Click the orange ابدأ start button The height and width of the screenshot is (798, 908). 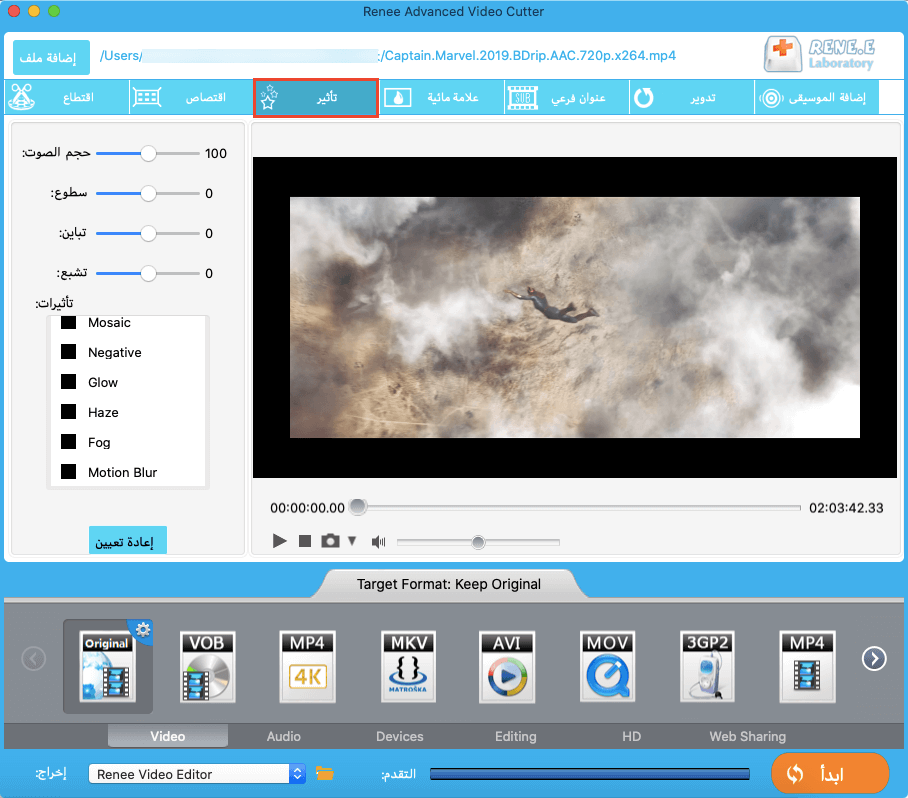point(830,773)
